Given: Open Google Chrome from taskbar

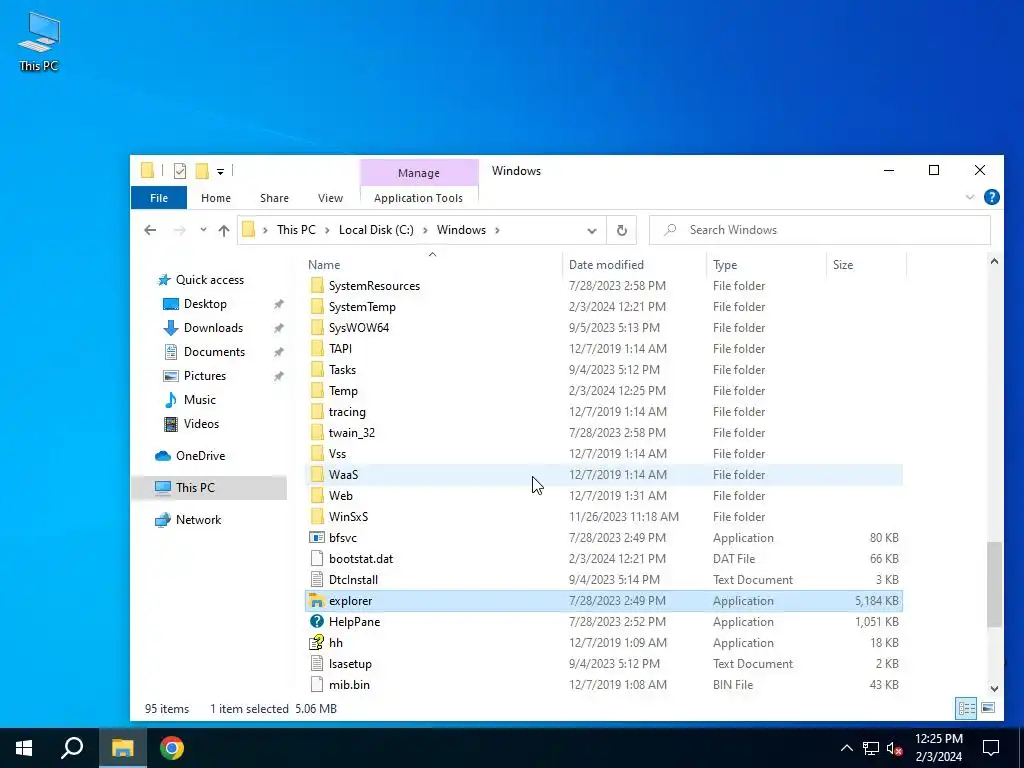Looking at the screenshot, I should click(172, 748).
